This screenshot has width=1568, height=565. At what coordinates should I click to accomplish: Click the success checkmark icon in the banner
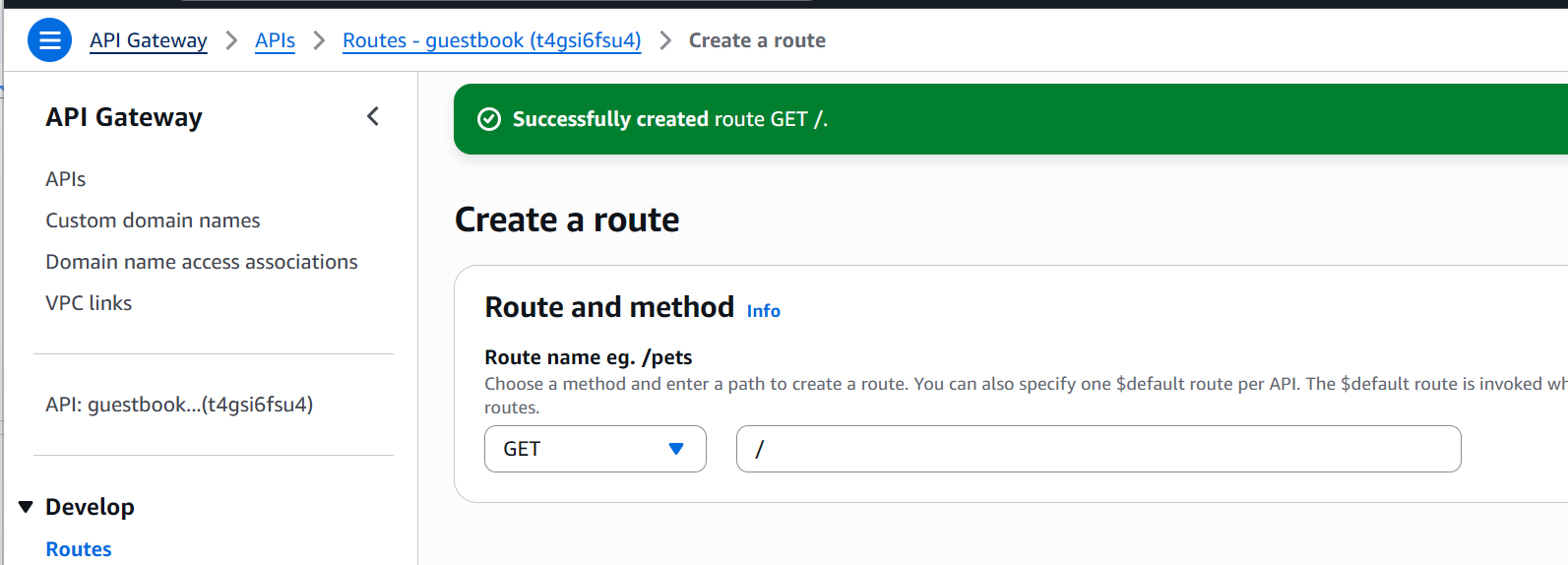point(489,119)
